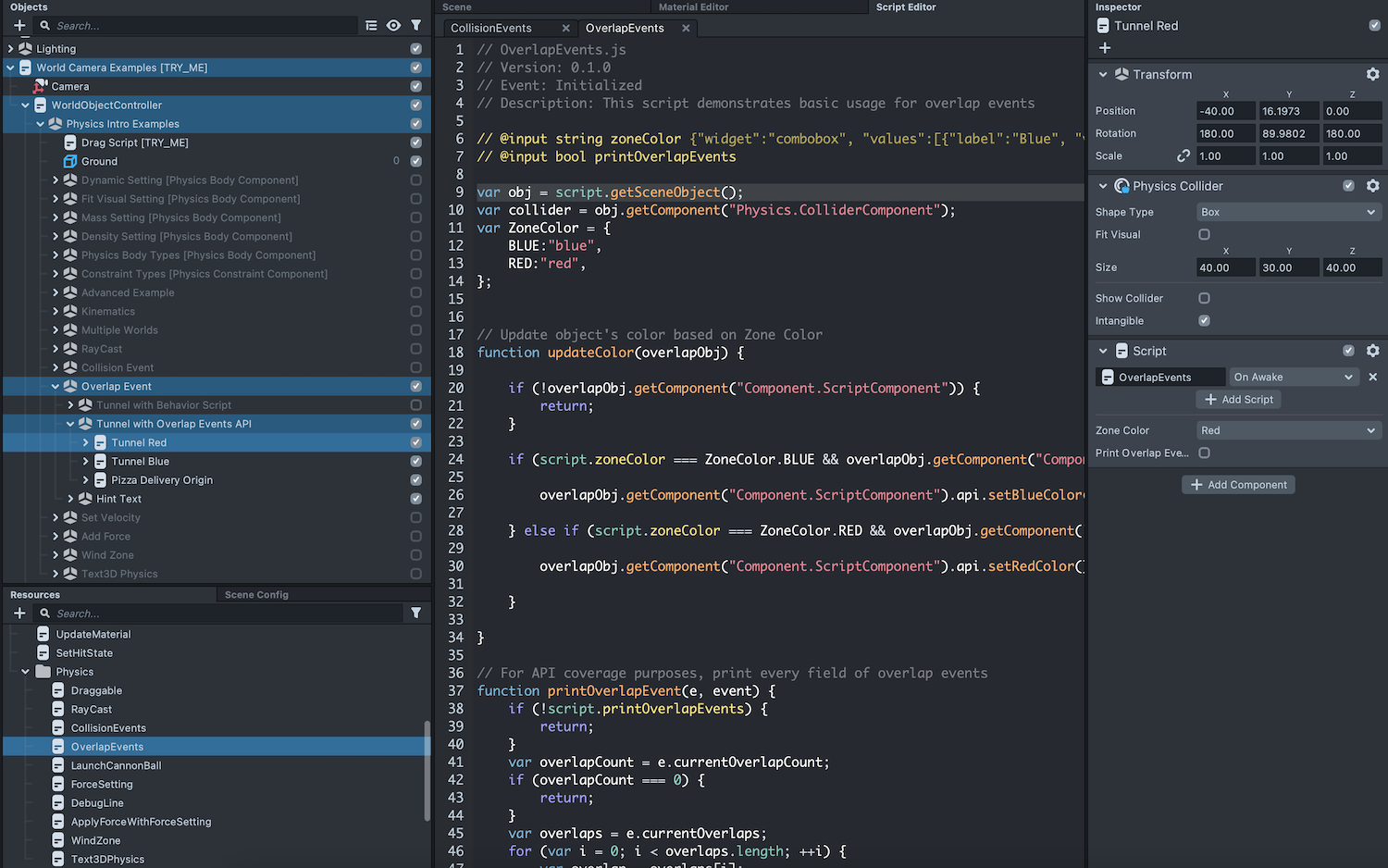Click the list view icon in Objects panel
The height and width of the screenshot is (868, 1388).
point(371,26)
